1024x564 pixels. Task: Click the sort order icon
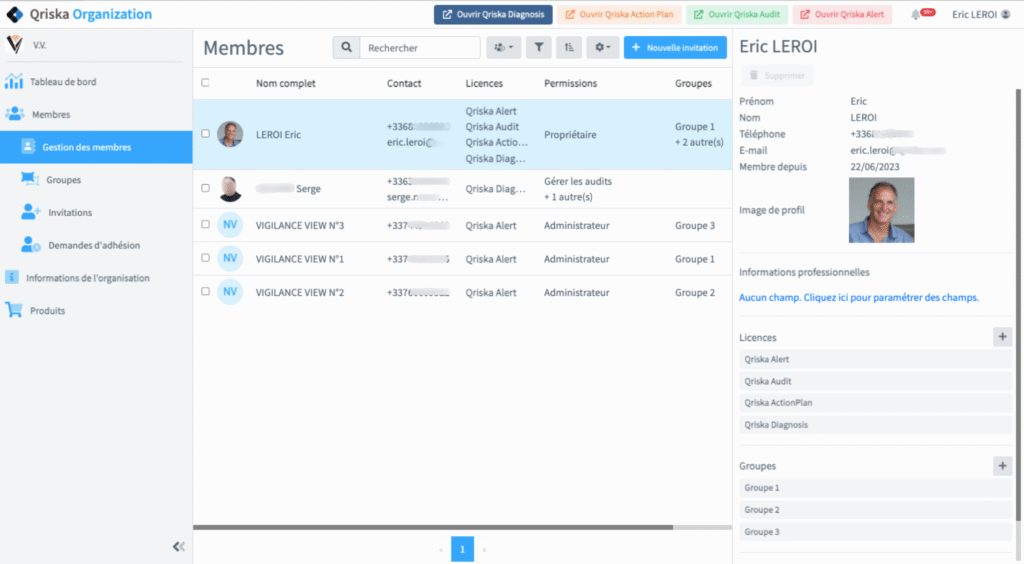(x=569, y=48)
